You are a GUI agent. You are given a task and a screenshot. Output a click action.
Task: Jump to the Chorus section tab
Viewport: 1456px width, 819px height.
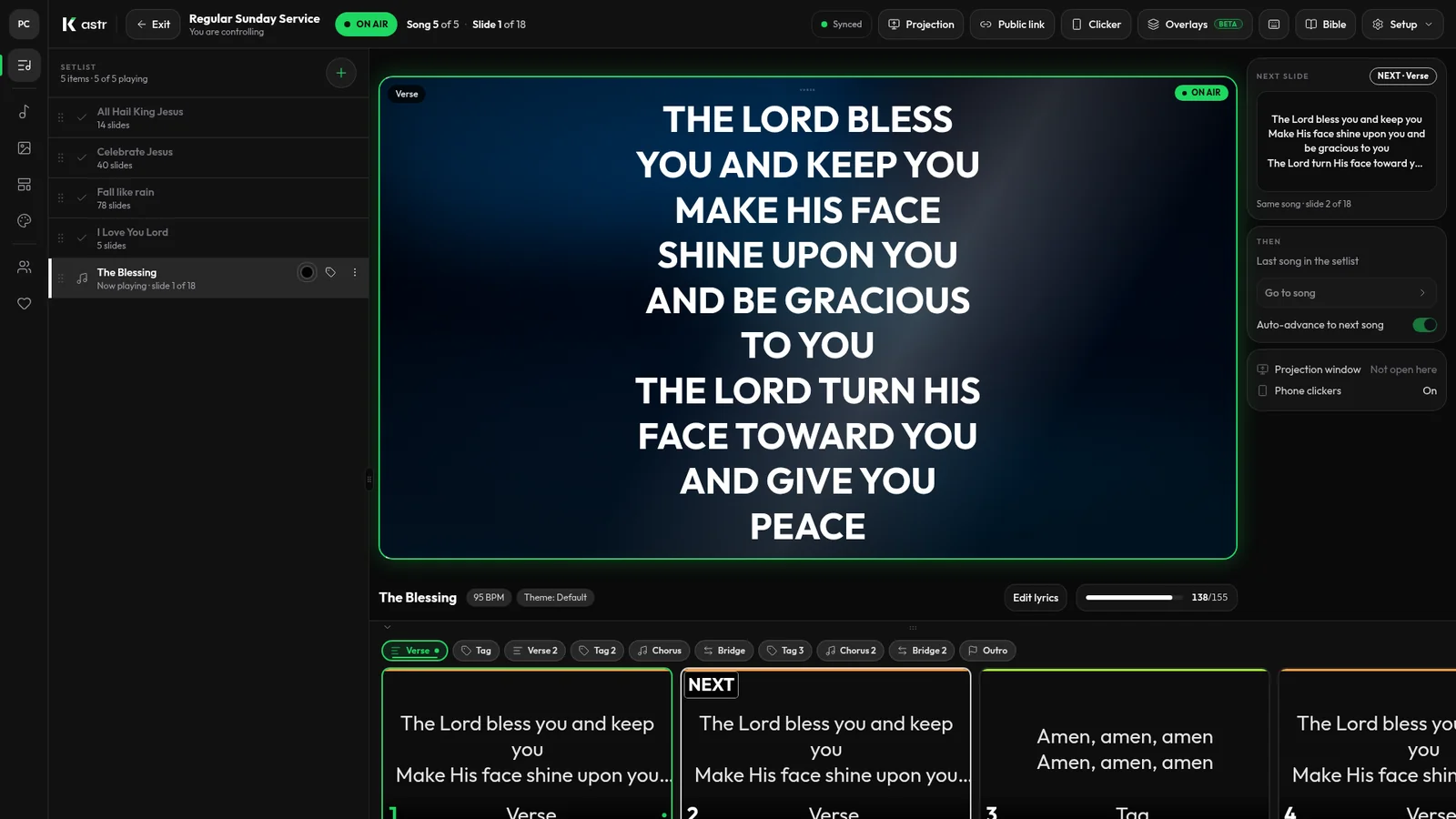coord(659,651)
